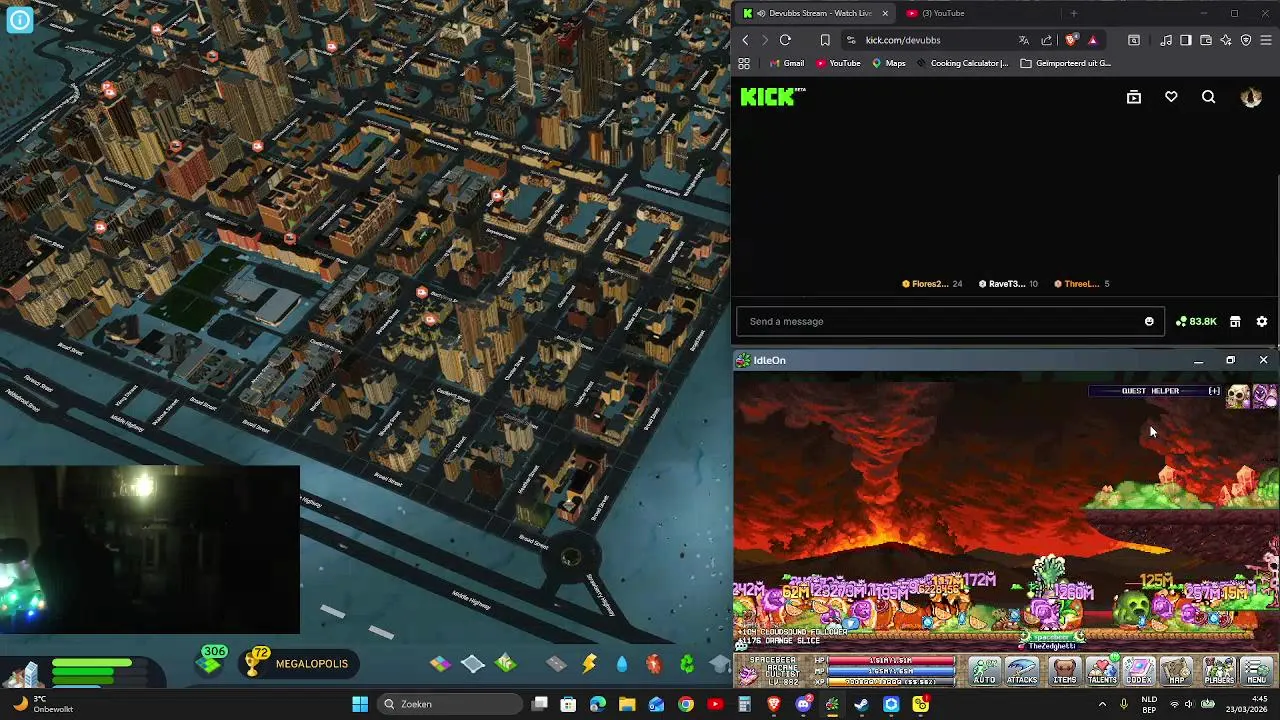Open Discord from the taskbar
1280x720 pixels.
pyautogui.click(x=803, y=704)
